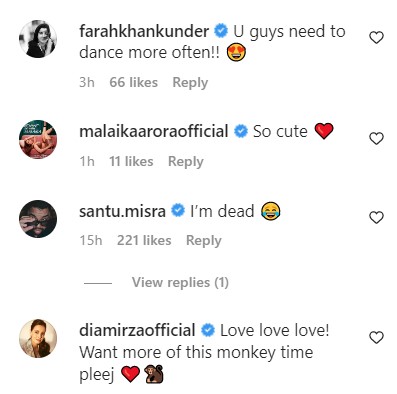Open diamirzaofficial's profile picture
The height and width of the screenshot is (394, 397).
(x=38, y=338)
